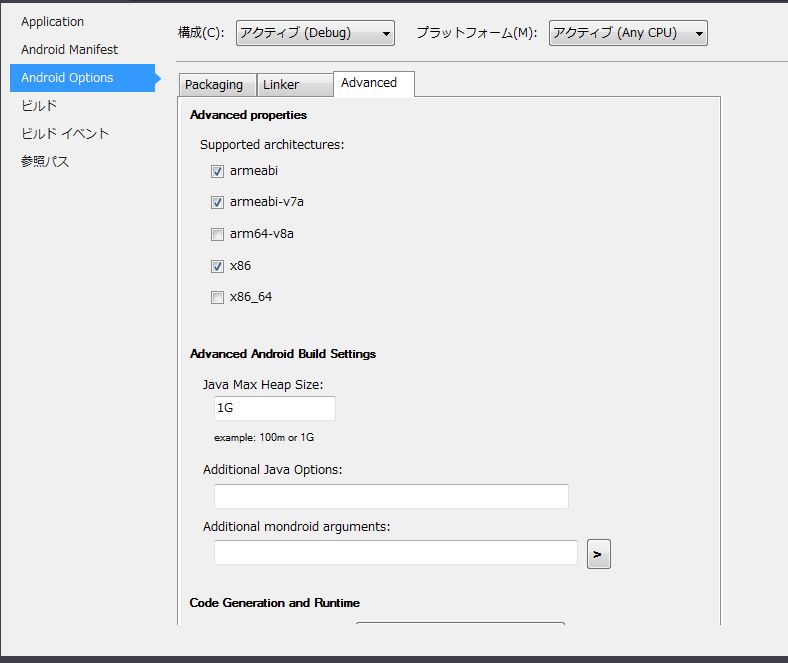Switch to the Packaging tab
The image size is (788, 663).
(x=218, y=84)
